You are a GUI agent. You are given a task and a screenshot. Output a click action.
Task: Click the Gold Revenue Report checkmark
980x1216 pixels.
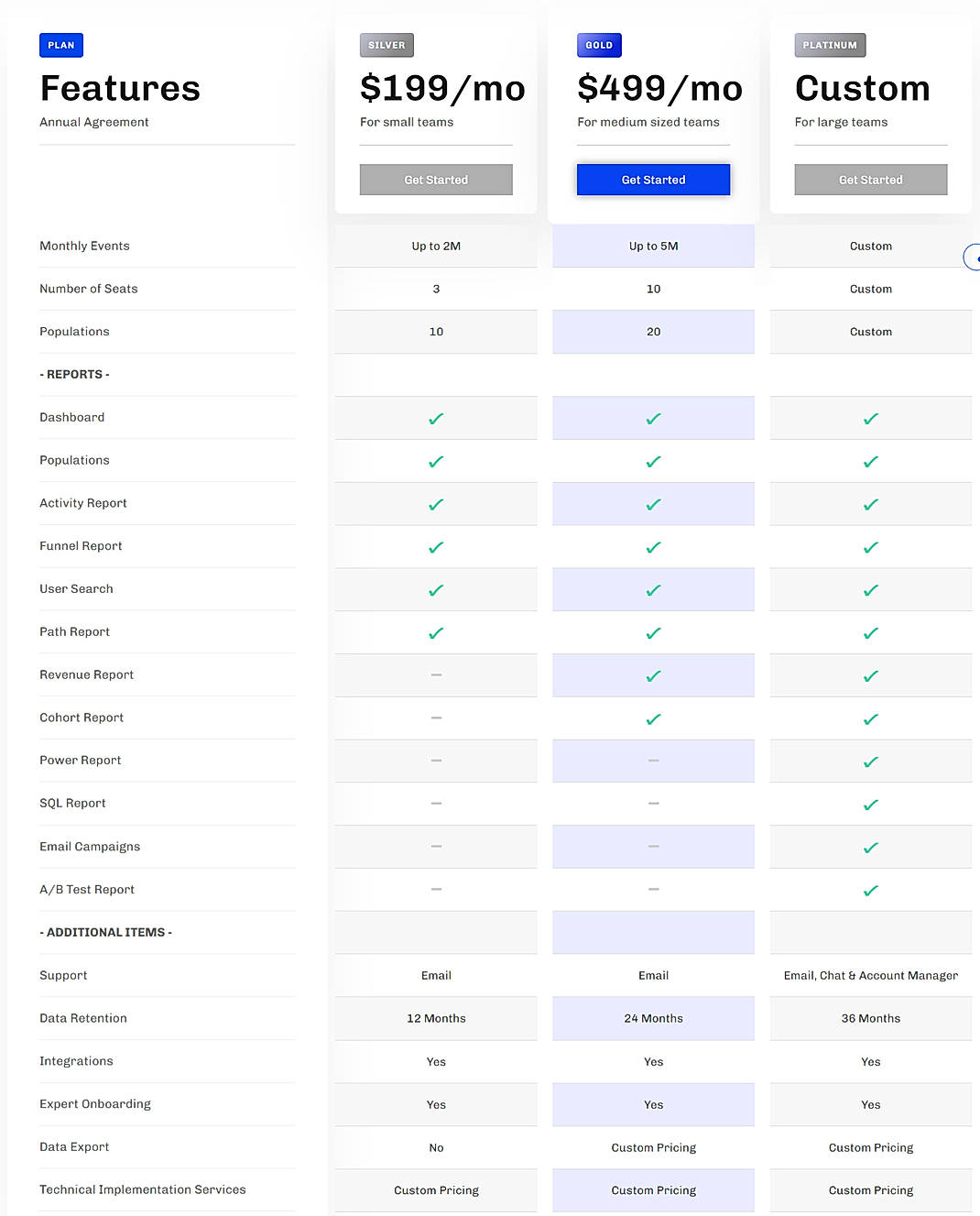coord(653,675)
